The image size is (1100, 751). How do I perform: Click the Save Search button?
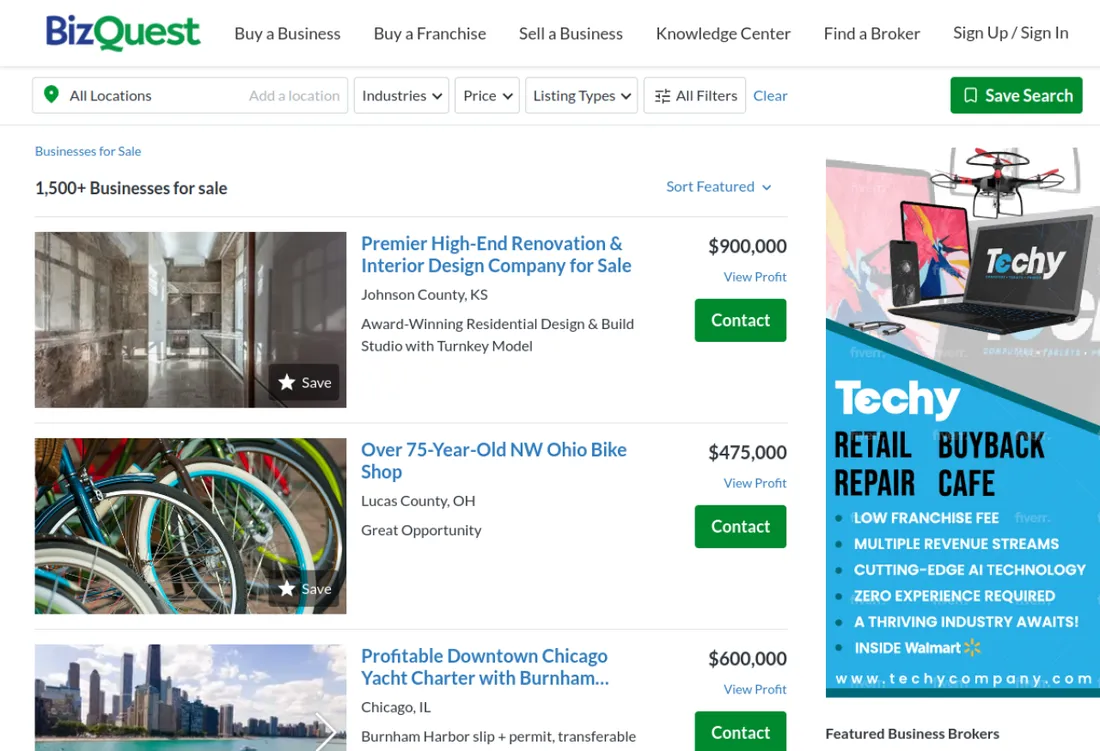click(1017, 95)
